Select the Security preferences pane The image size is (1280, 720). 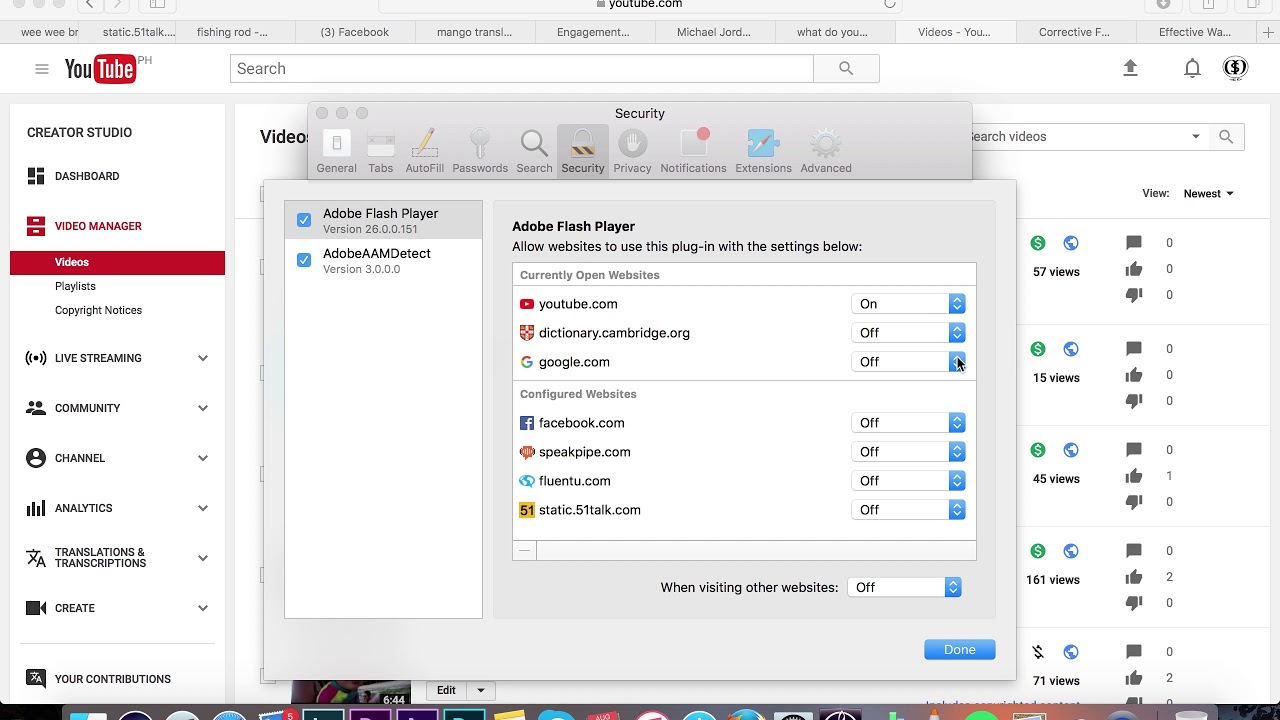click(582, 152)
